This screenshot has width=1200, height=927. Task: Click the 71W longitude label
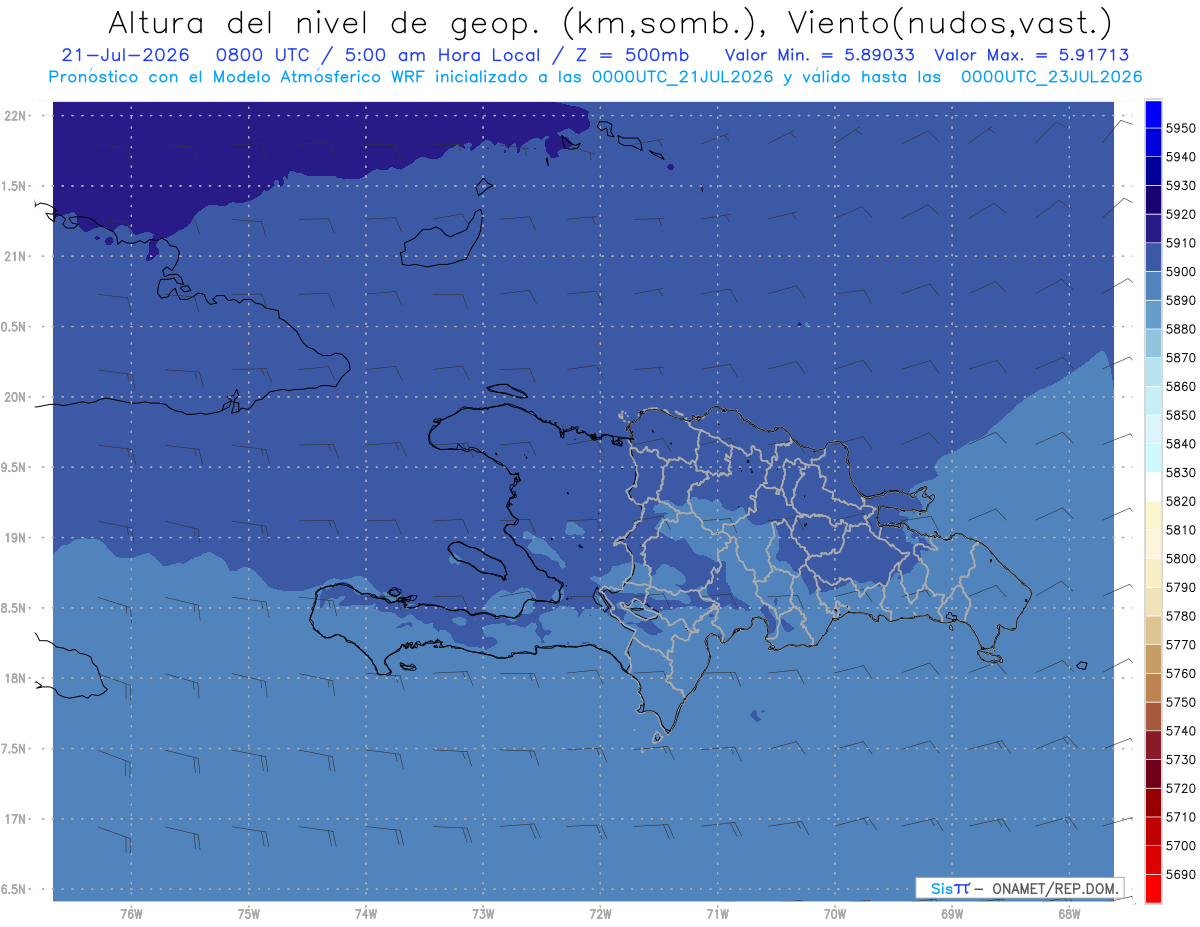click(x=717, y=914)
